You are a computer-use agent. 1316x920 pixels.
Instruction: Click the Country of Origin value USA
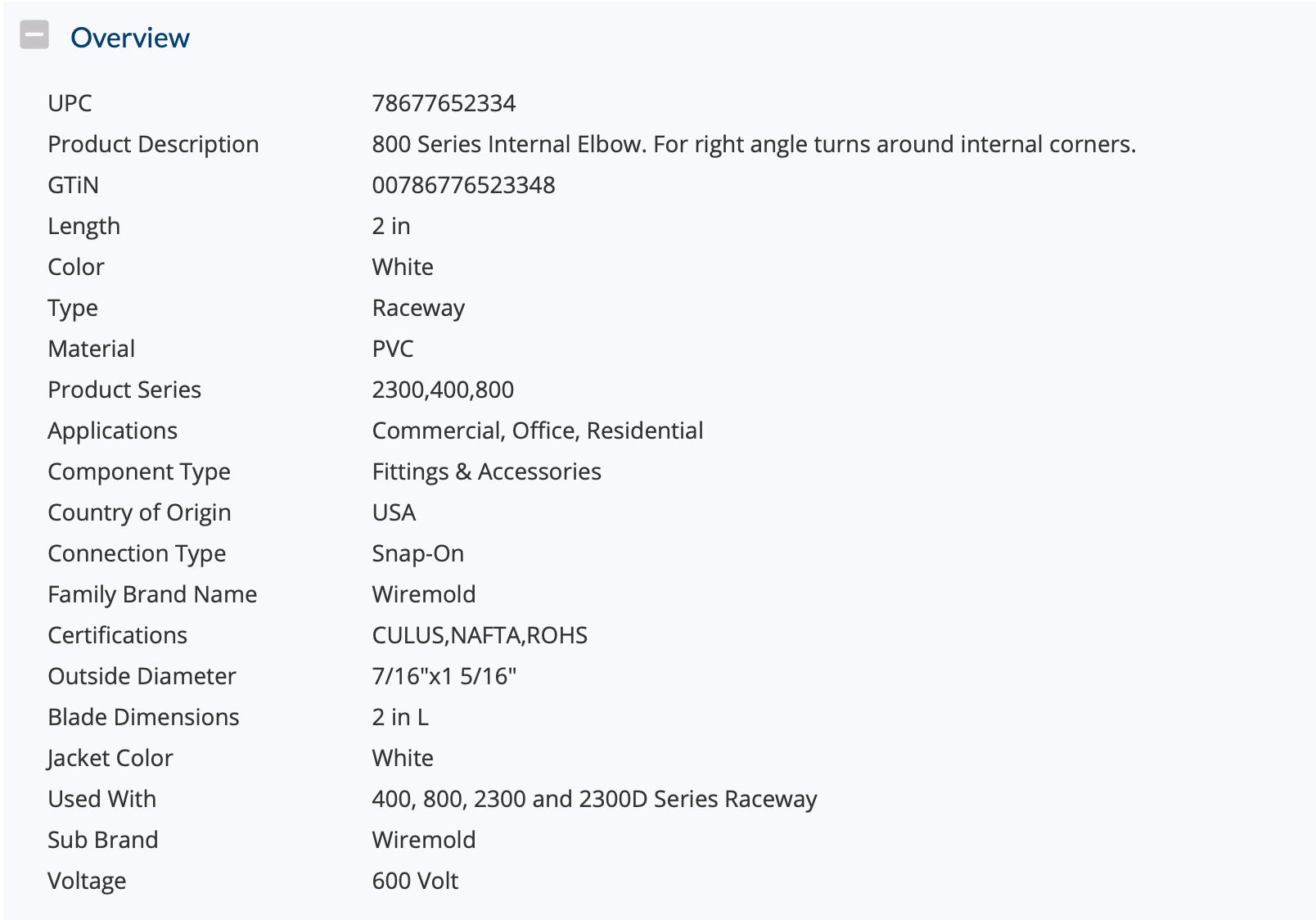click(x=394, y=512)
